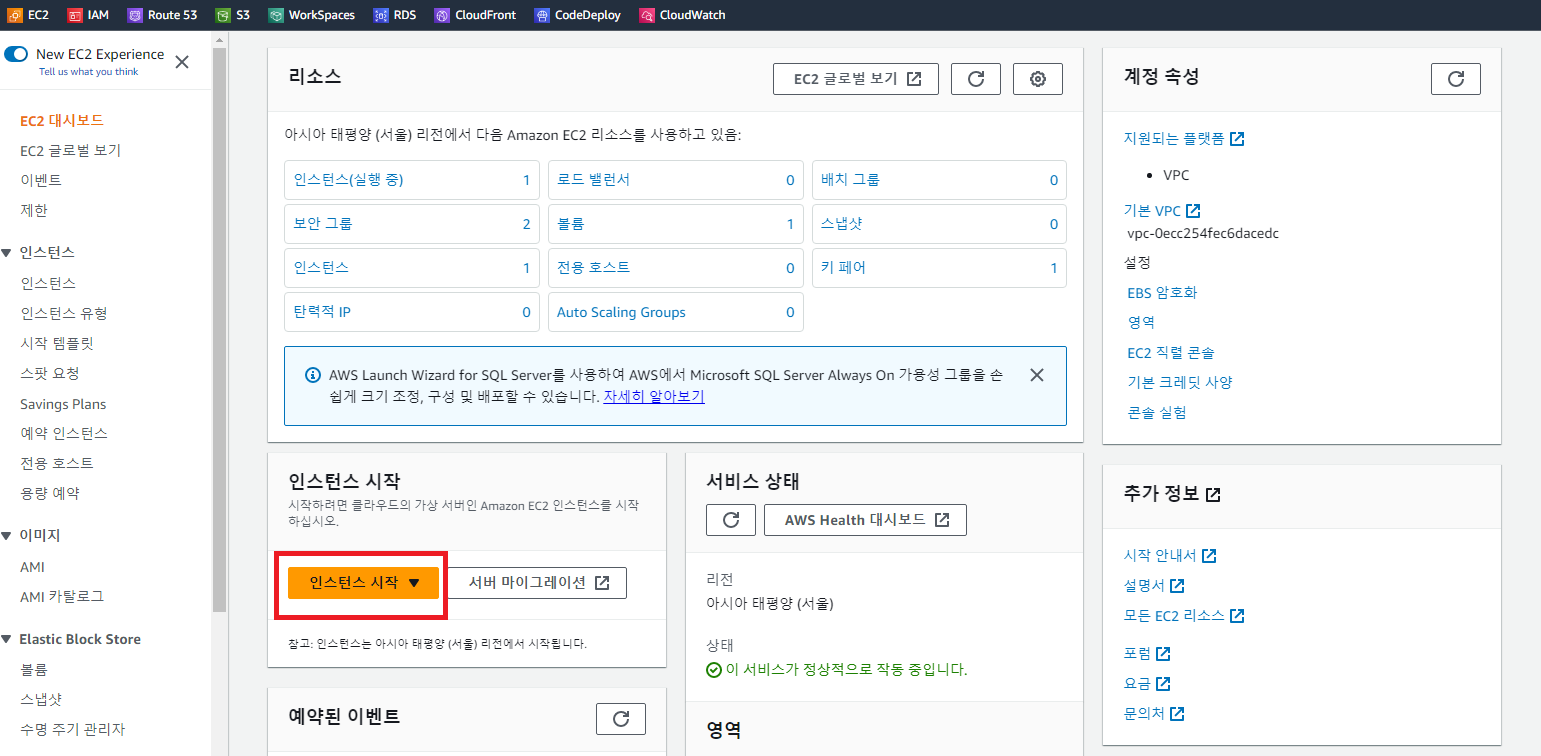The width and height of the screenshot is (1541, 756).
Task: Open 리소스 panel settings gear
Action: point(1038,79)
